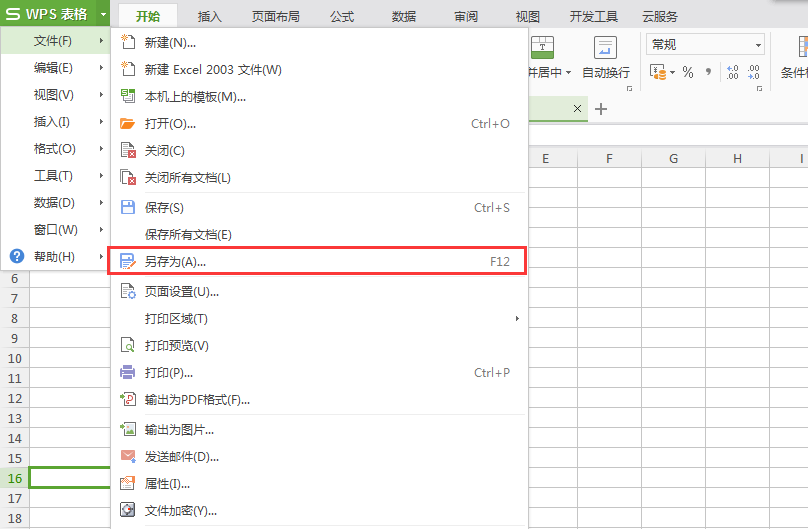Select column header G

tap(673, 159)
